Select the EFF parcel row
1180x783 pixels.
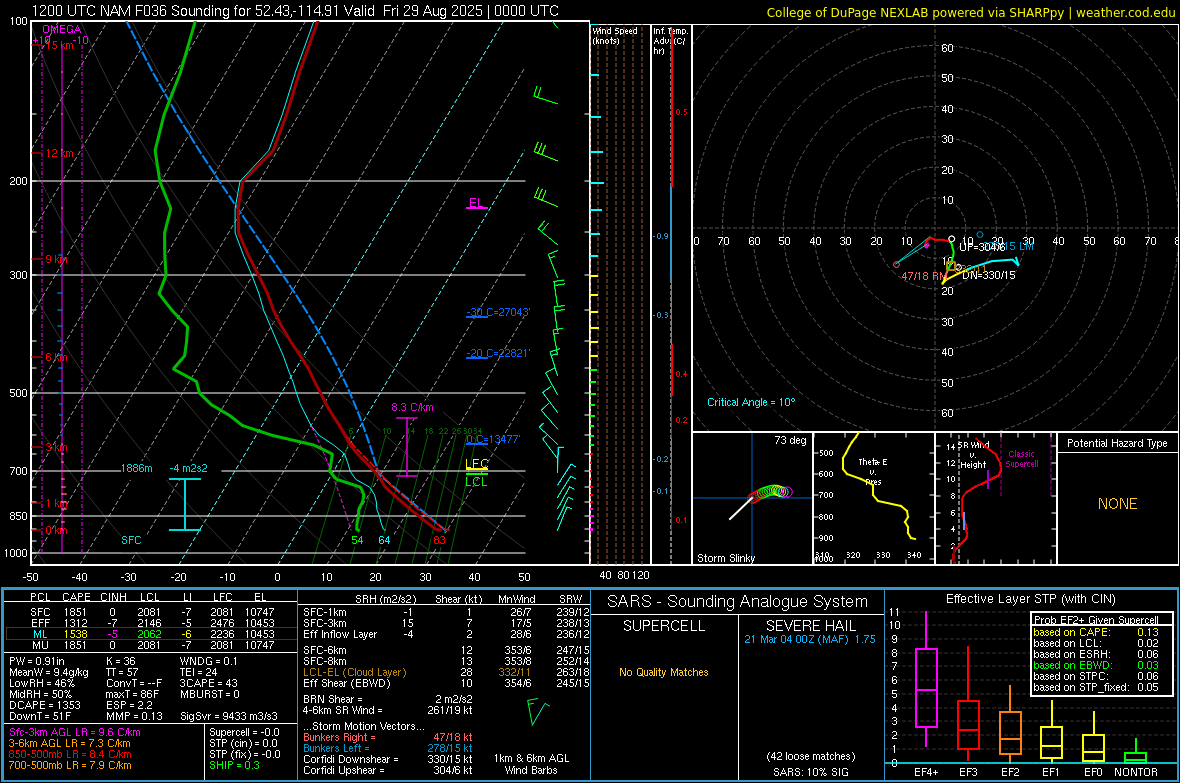click(151, 623)
